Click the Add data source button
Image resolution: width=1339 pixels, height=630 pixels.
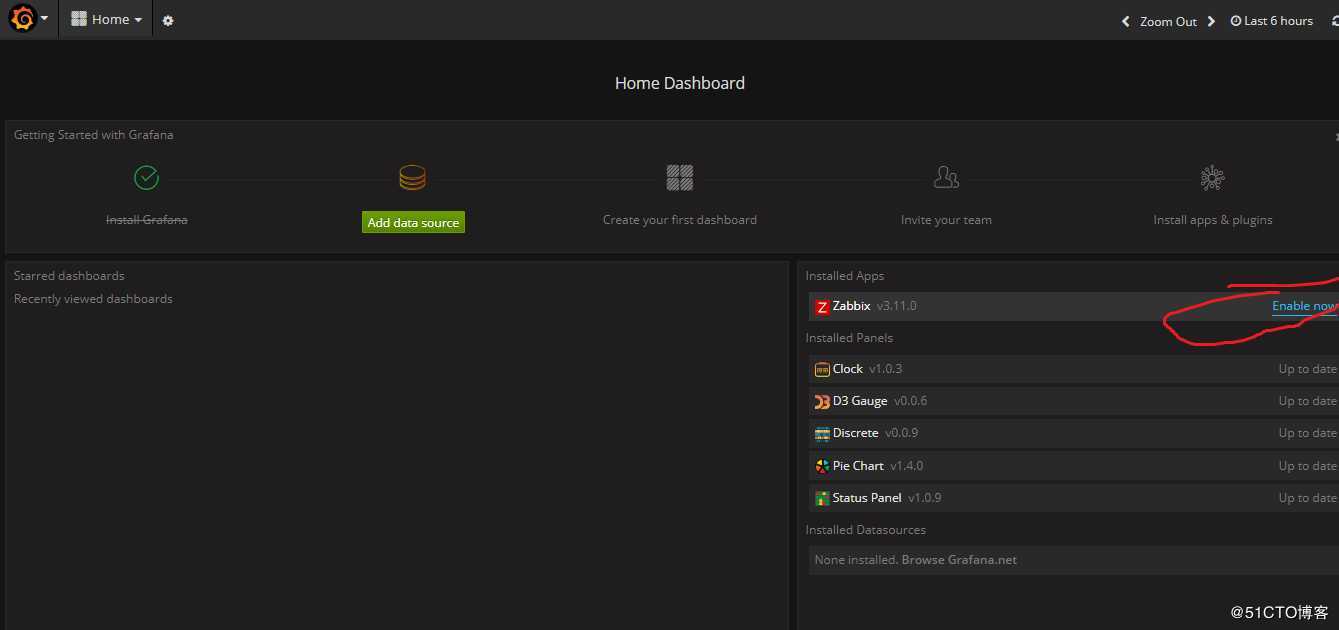[413, 222]
